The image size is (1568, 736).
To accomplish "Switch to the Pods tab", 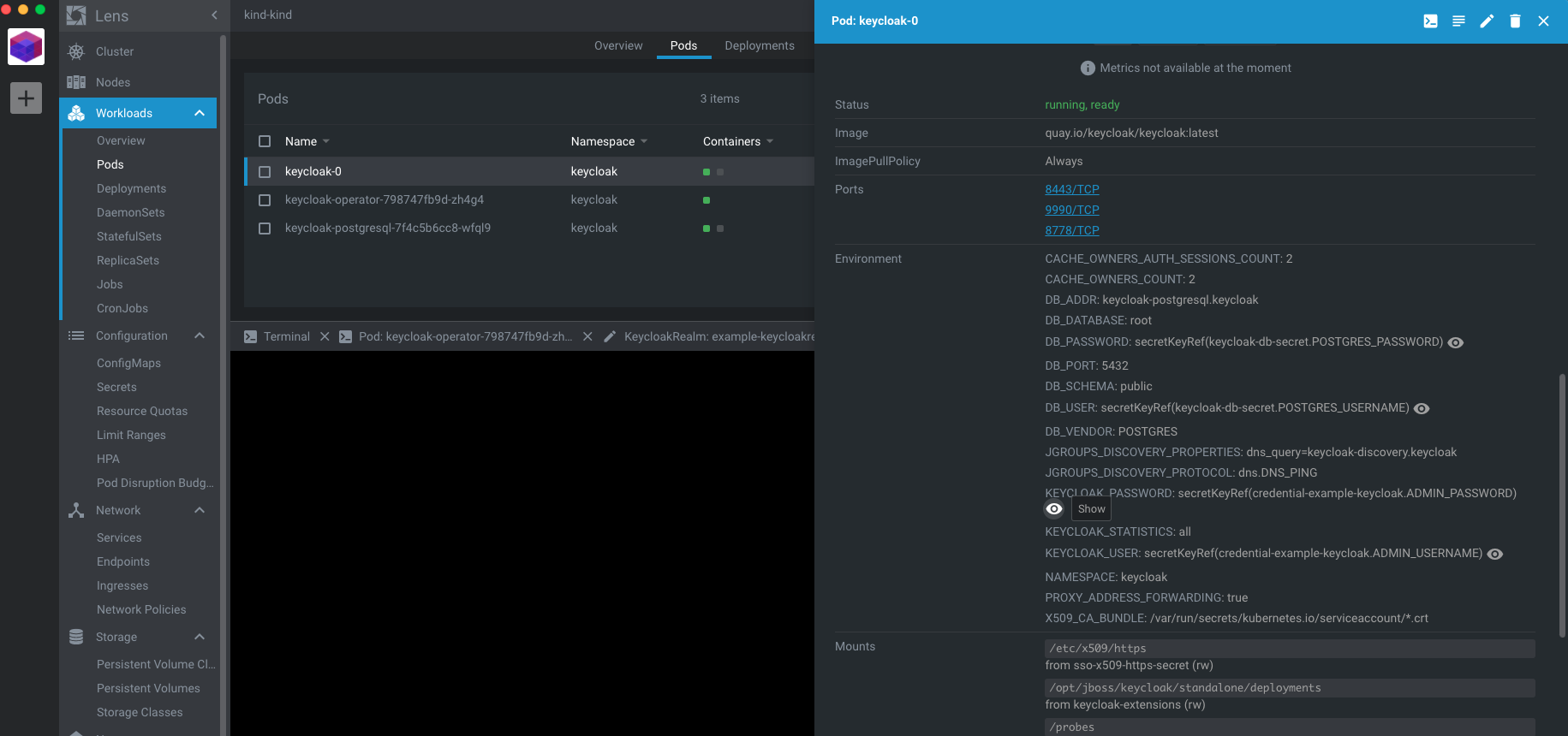I will click(x=683, y=45).
